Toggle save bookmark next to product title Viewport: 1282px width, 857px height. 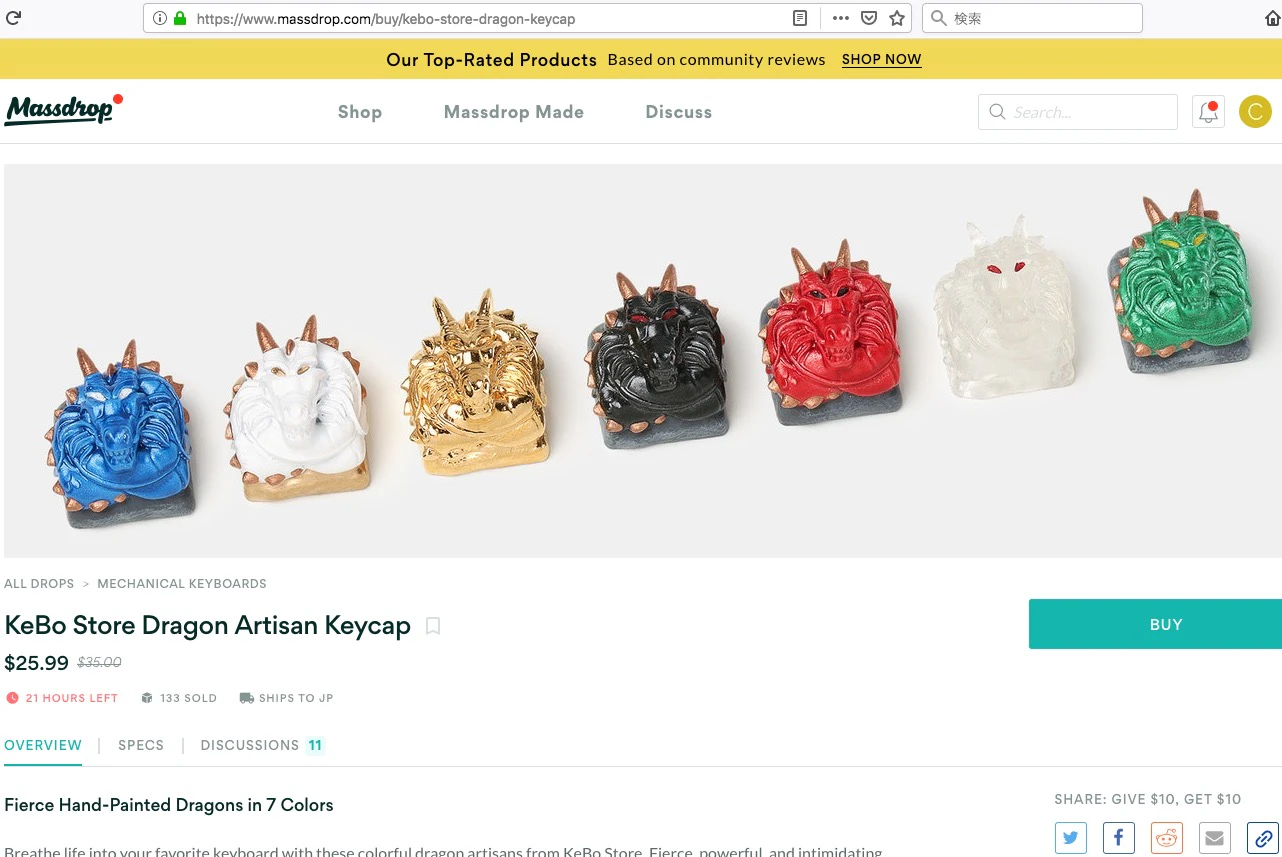[x=433, y=626]
